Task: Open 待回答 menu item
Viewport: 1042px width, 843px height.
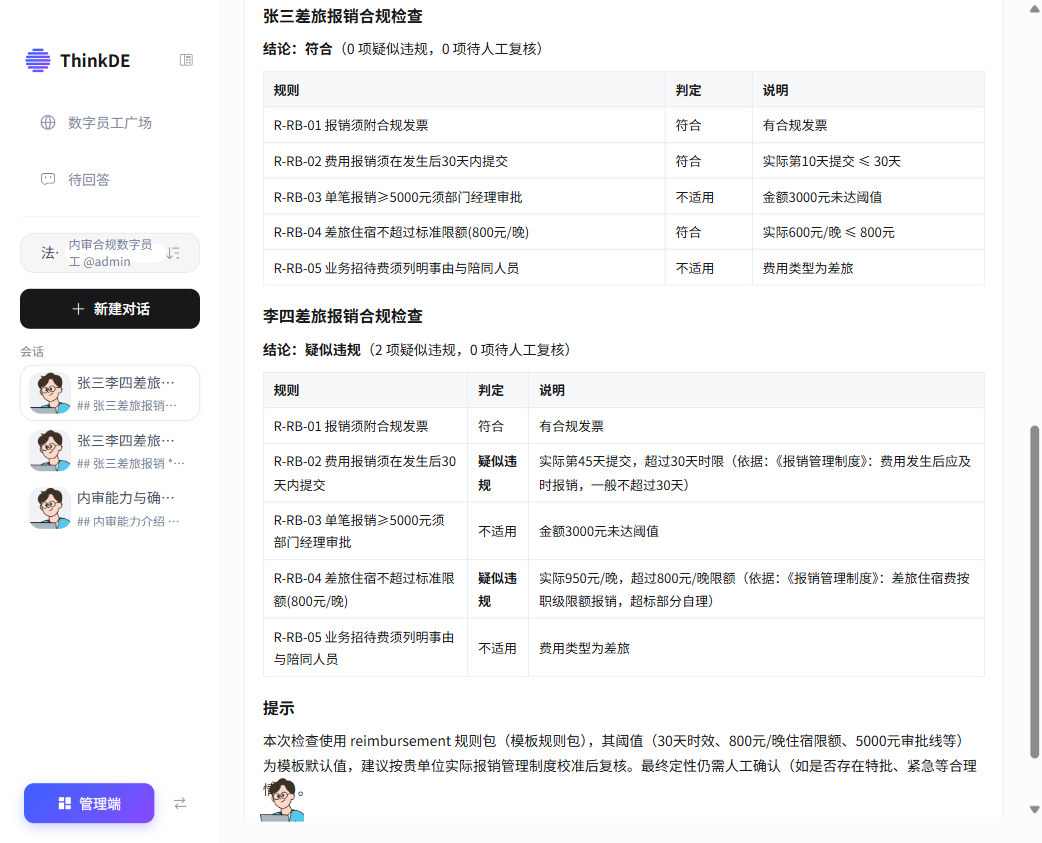Action: tap(110, 179)
